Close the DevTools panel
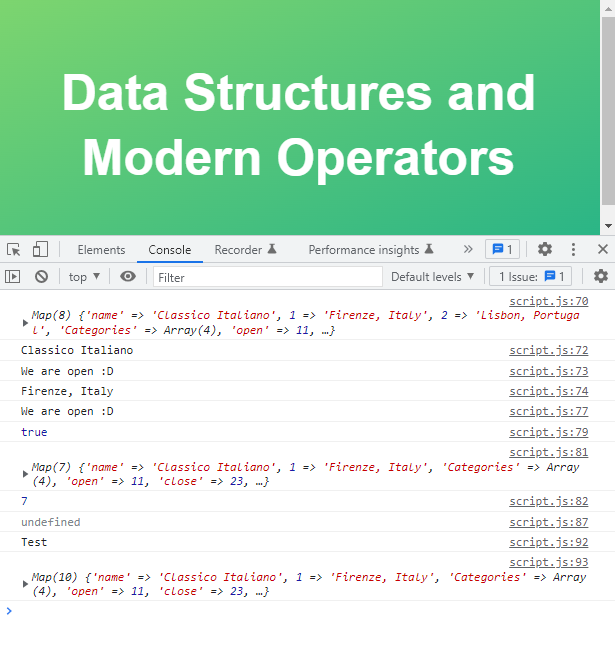615x668 pixels. pyautogui.click(x=603, y=249)
